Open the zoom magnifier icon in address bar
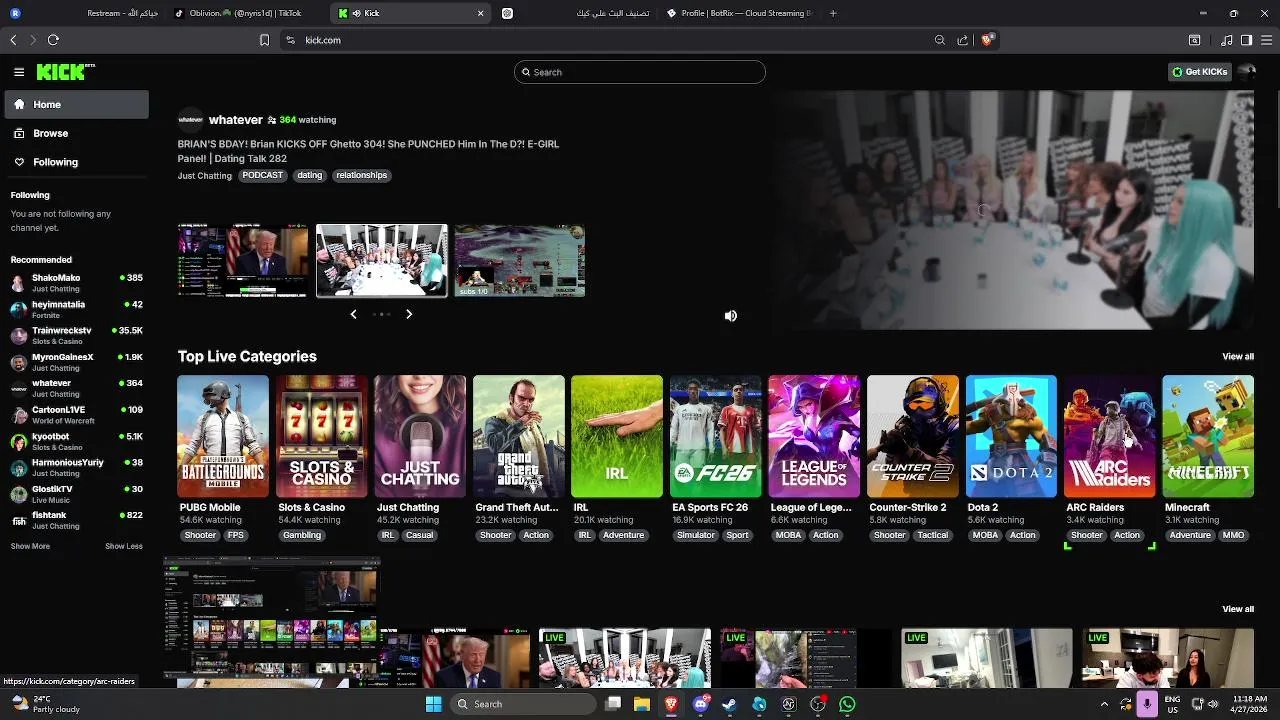The height and width of the screenshot is (720, 1280). [940, 40]
